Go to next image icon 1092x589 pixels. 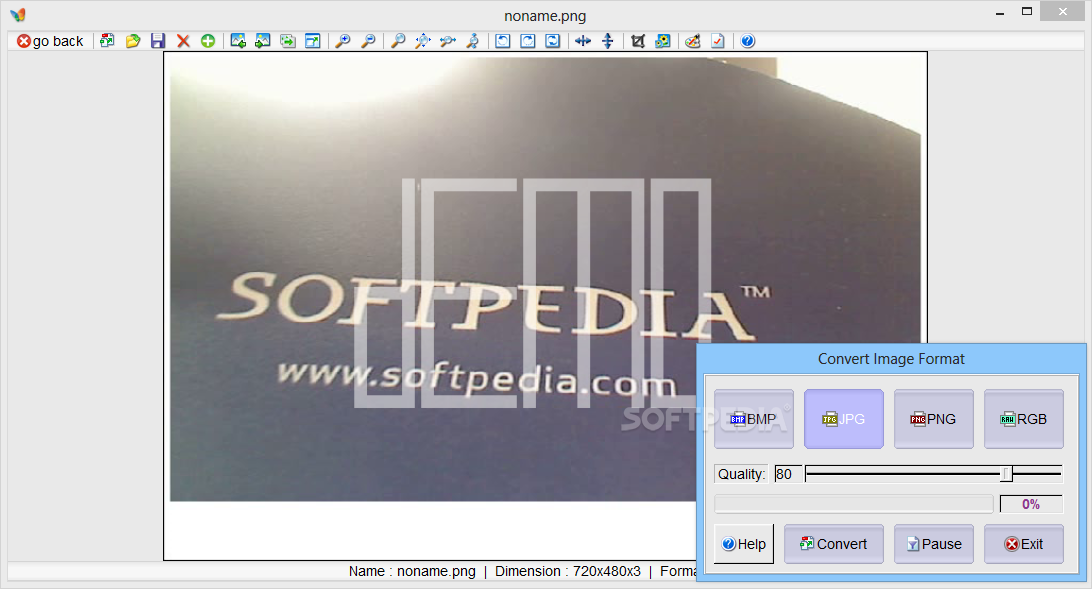(263, 41)
